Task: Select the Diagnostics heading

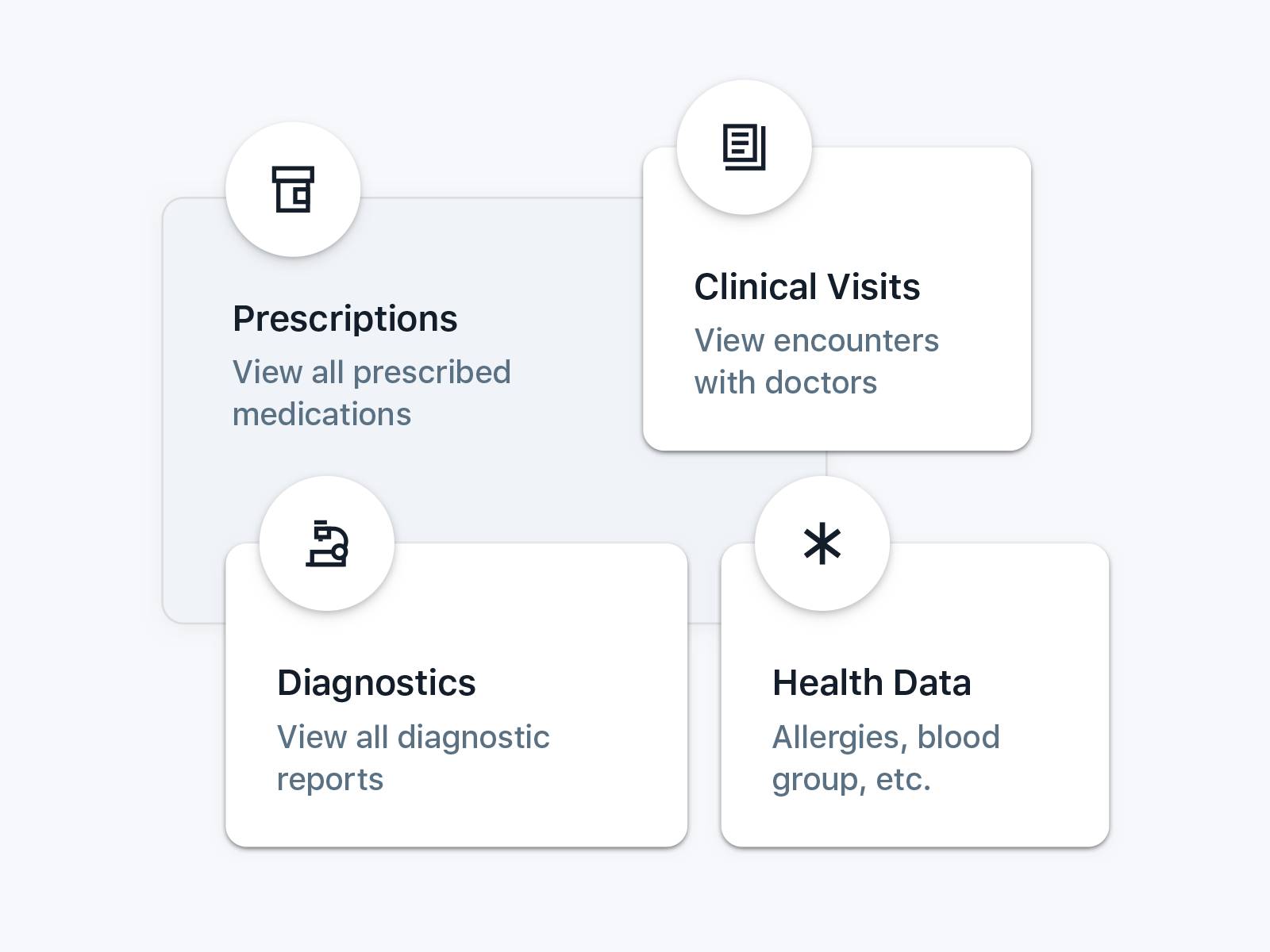Action: click(x=376, y=683)
